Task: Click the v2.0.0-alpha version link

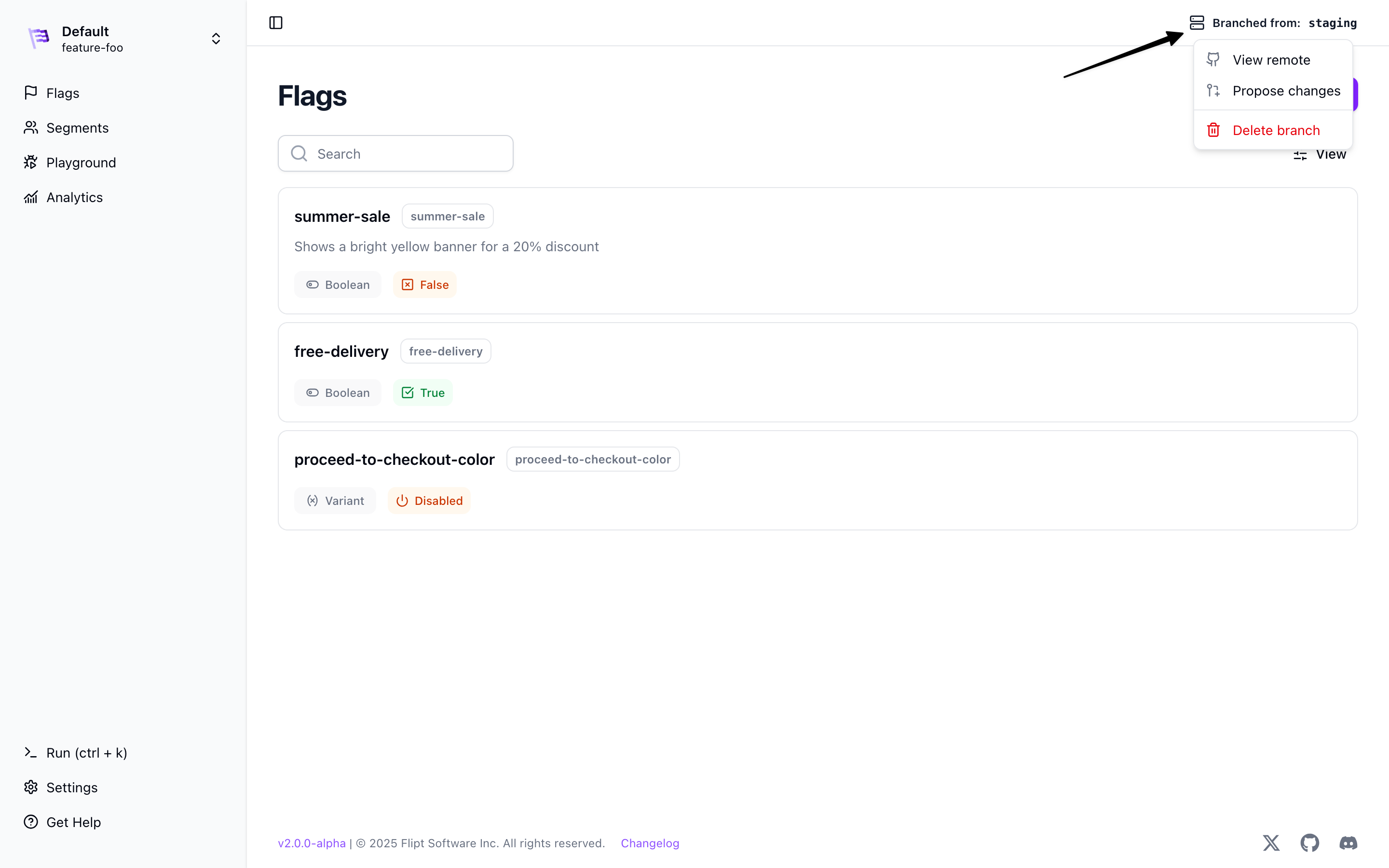Action: [312, 843]
